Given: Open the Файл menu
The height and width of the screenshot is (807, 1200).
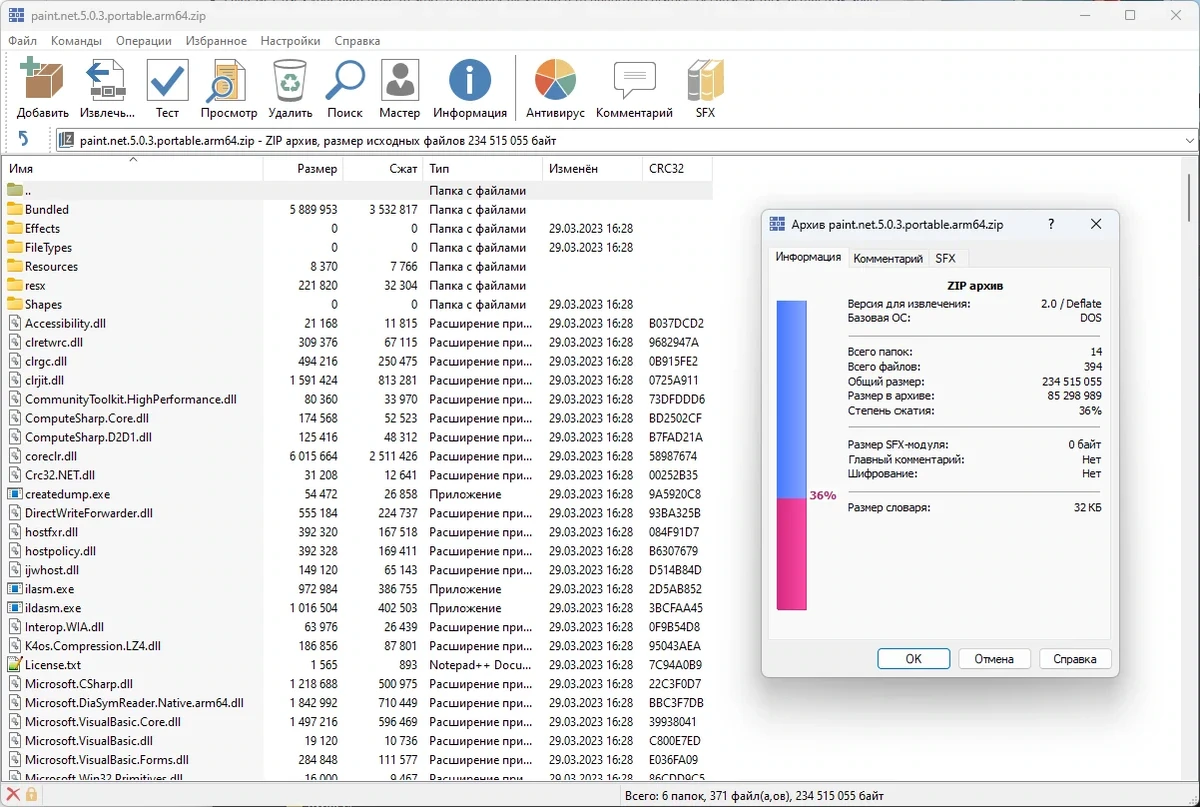Looking at the screenshot, I should point(23,41).
